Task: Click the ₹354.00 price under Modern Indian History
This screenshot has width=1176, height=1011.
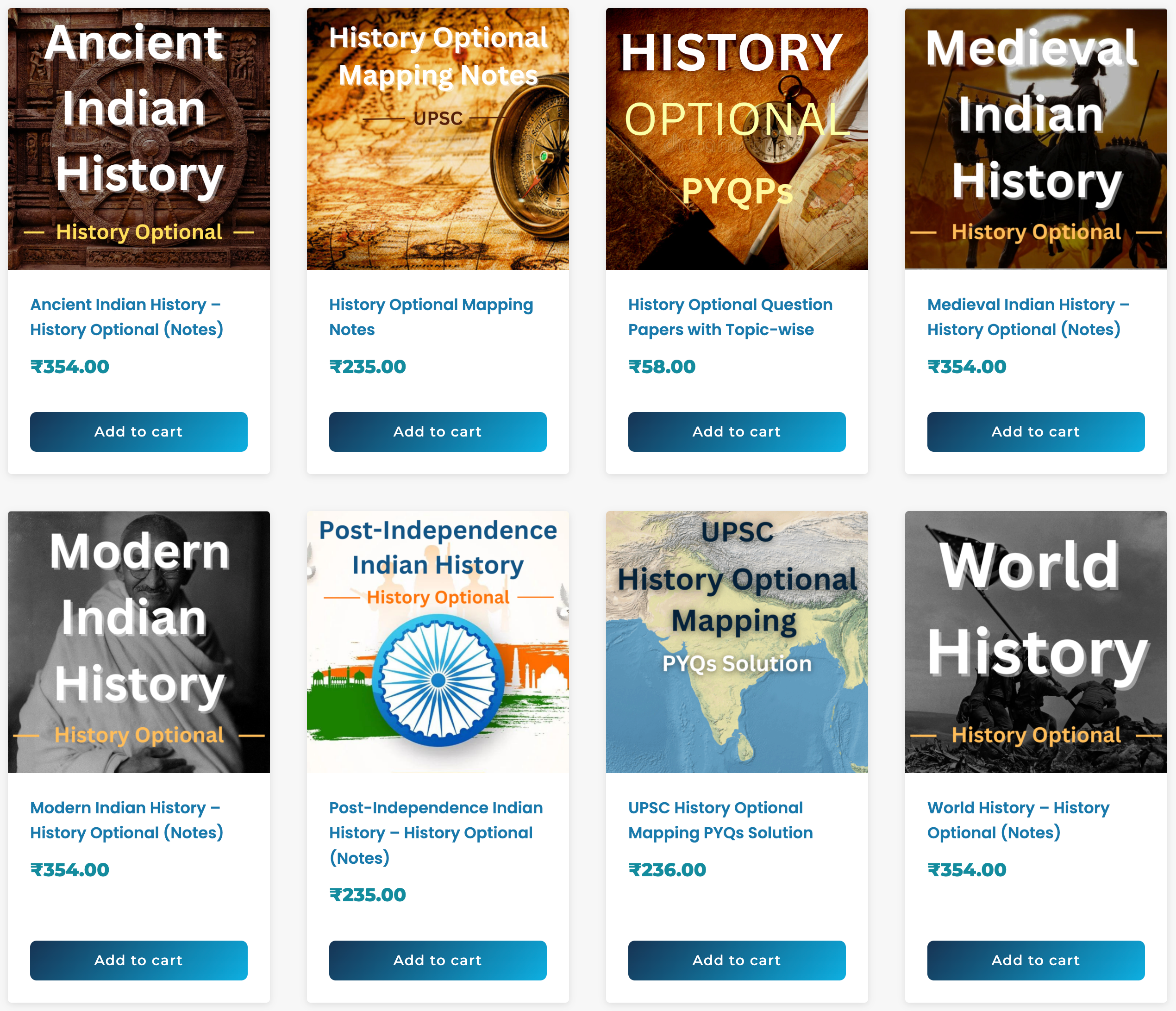Action: pos(70,870)
